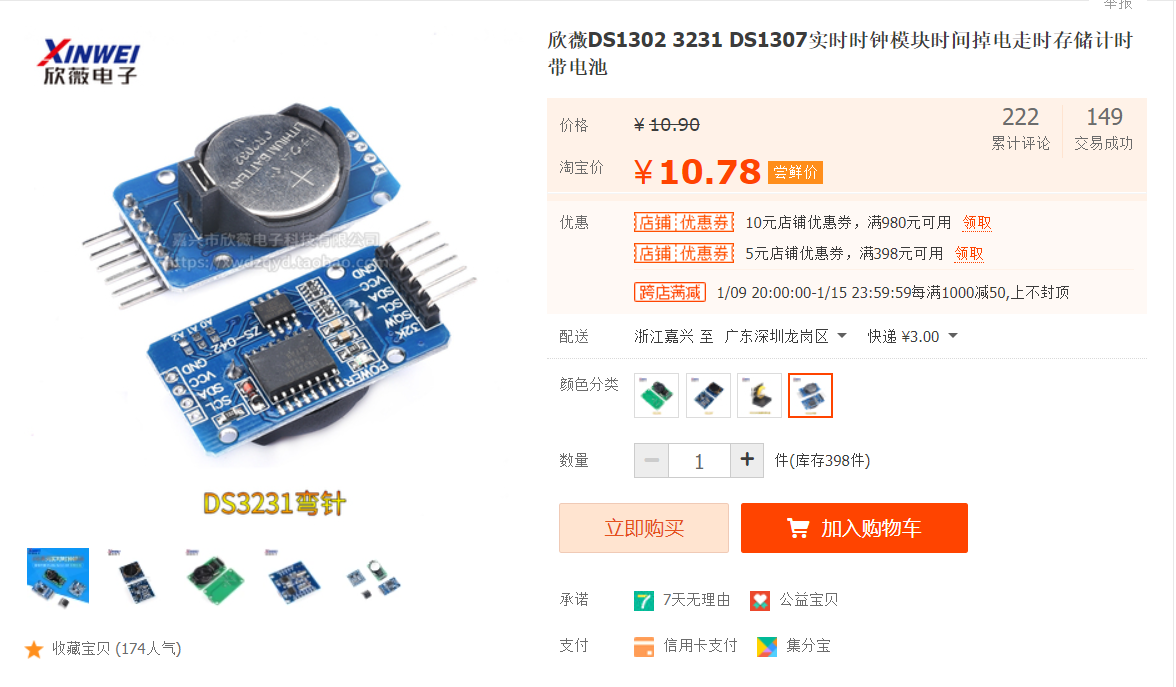Select the first green module color option

(656, 395)
